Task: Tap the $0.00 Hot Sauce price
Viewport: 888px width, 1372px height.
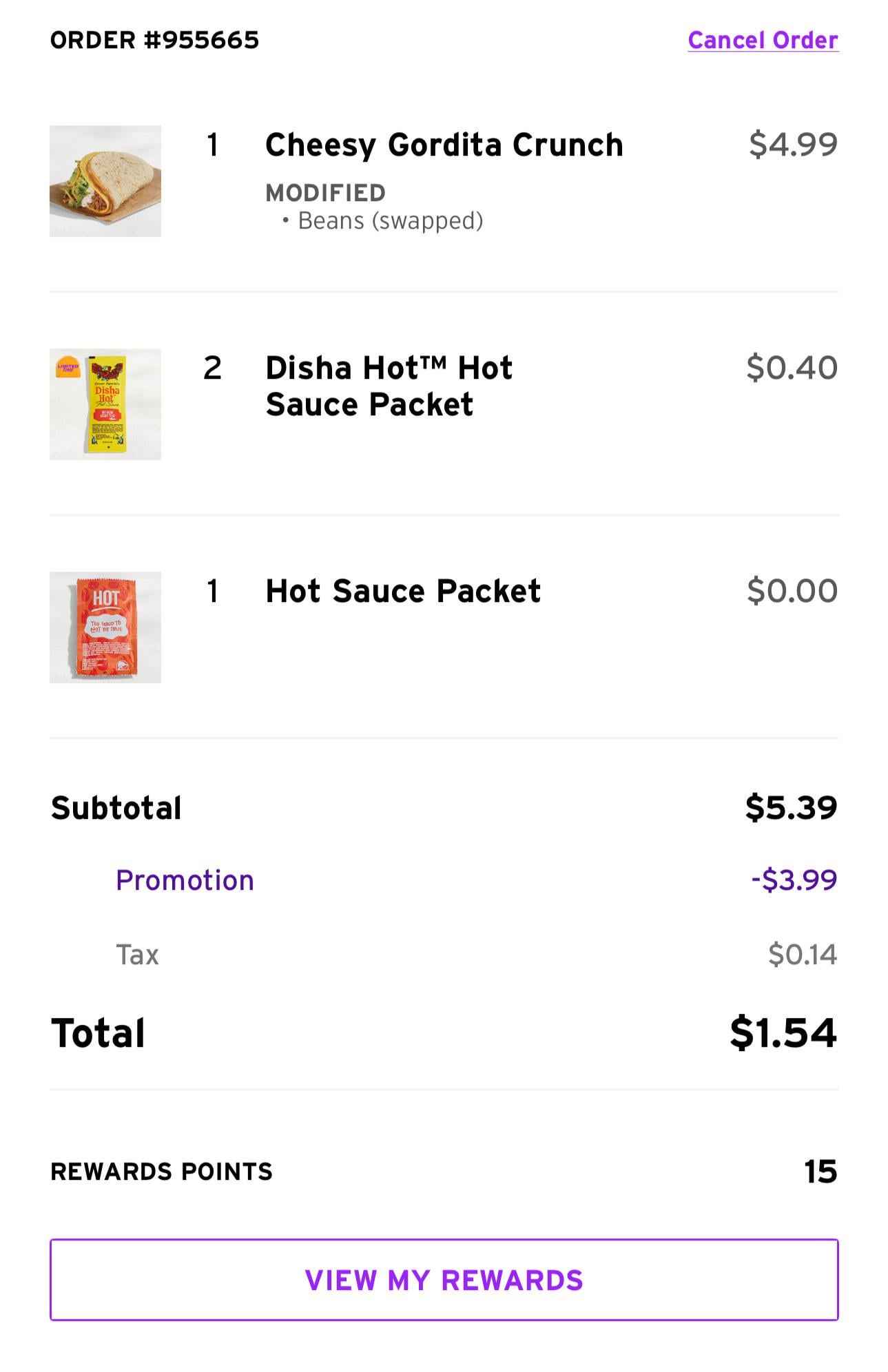Action: click(792, 591)
